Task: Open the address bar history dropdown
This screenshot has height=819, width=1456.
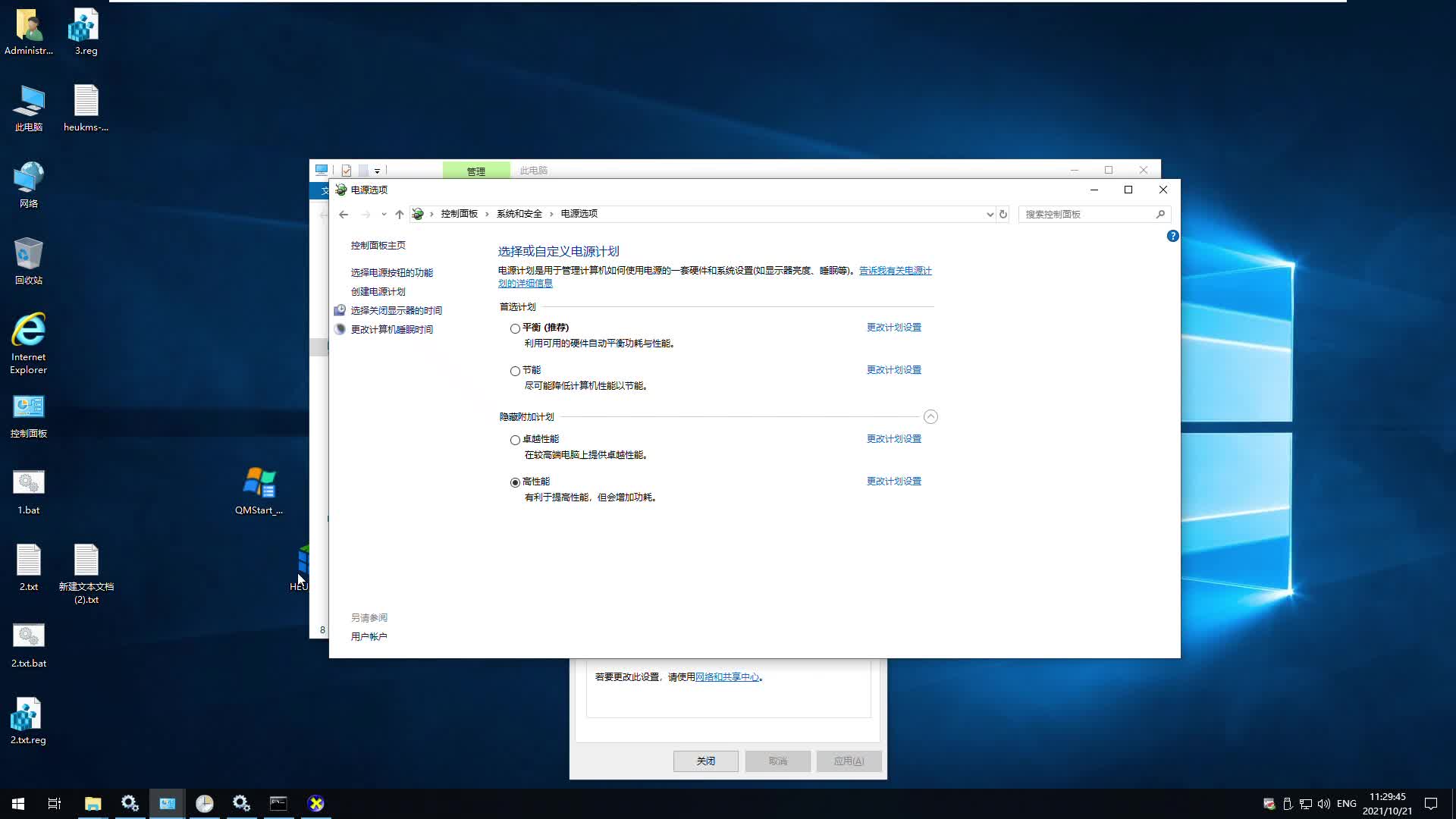Action: pos(990,215)
